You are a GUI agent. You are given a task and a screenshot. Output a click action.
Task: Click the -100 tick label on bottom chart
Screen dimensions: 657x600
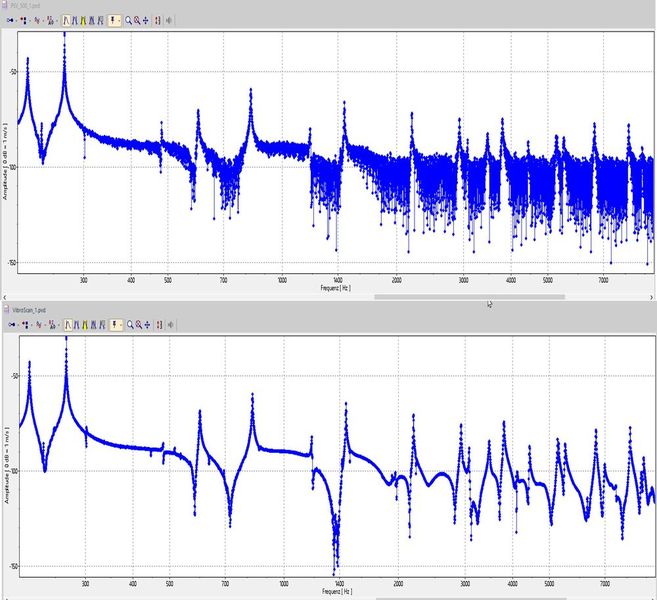(14, 471)
